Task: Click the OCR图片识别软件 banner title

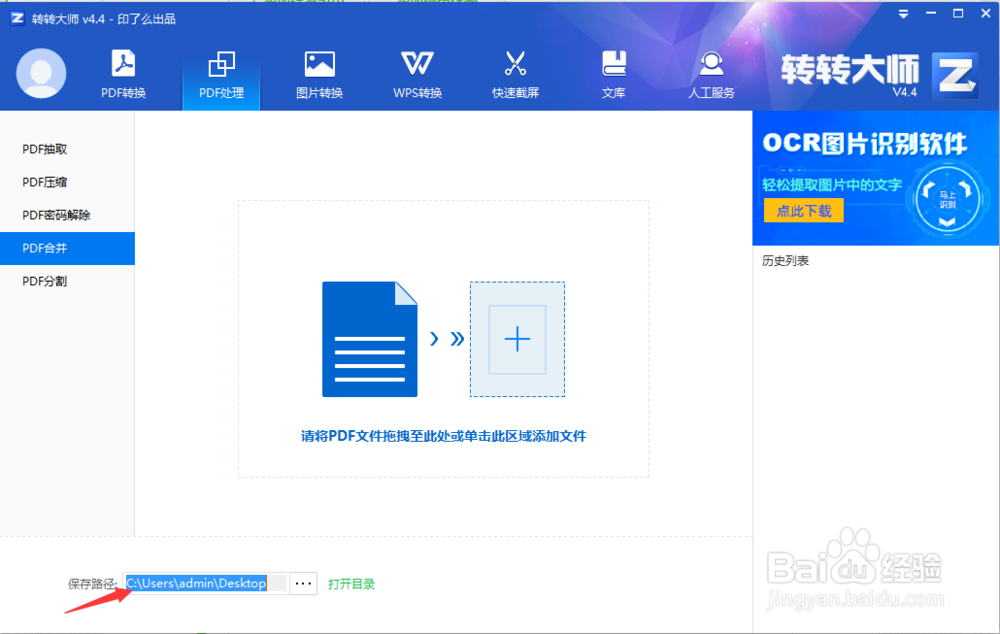Action: click(865, 144)
